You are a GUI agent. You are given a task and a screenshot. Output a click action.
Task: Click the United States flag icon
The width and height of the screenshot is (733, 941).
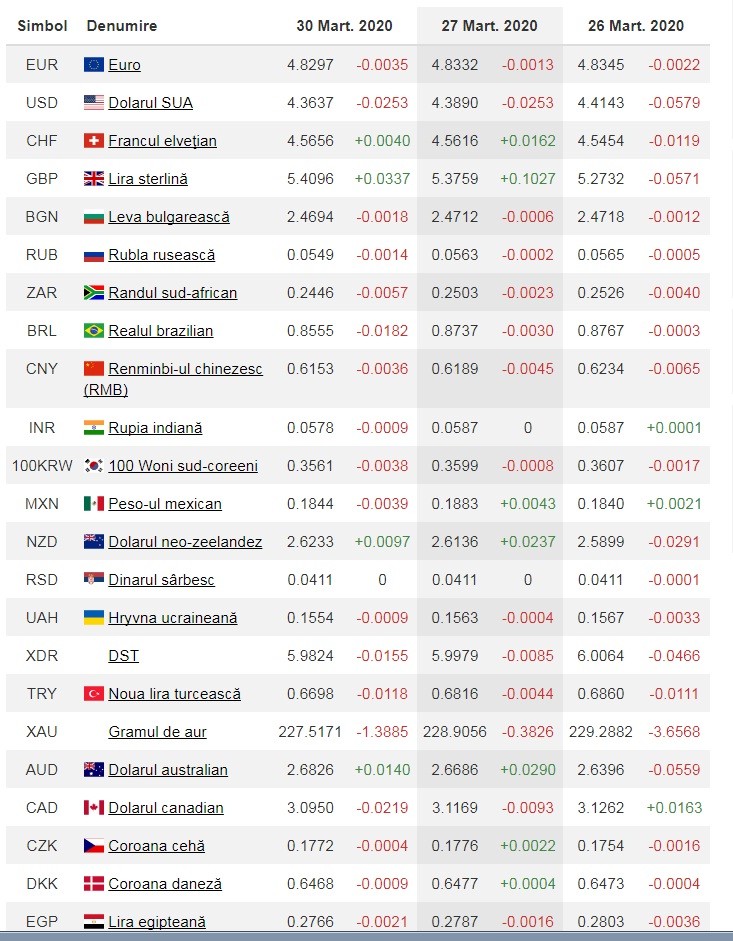coord(94,103)
